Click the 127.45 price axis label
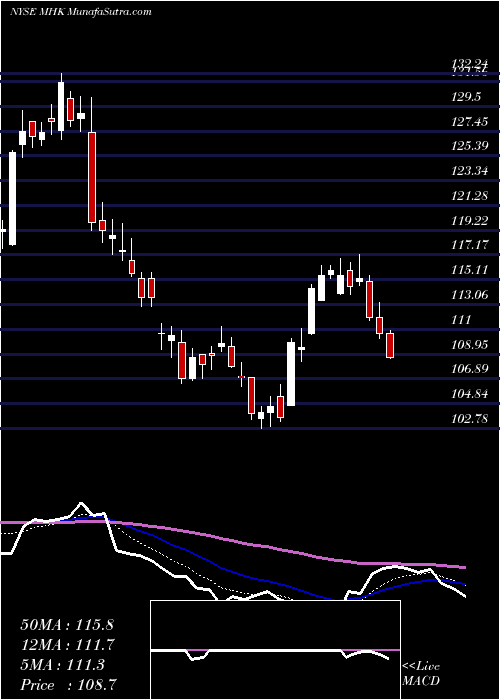The height and width of the screenshot is (700, 500). (x=468, y=121)
